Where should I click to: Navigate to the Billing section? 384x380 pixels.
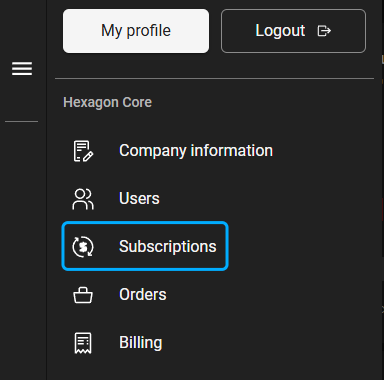pos(141,343)
